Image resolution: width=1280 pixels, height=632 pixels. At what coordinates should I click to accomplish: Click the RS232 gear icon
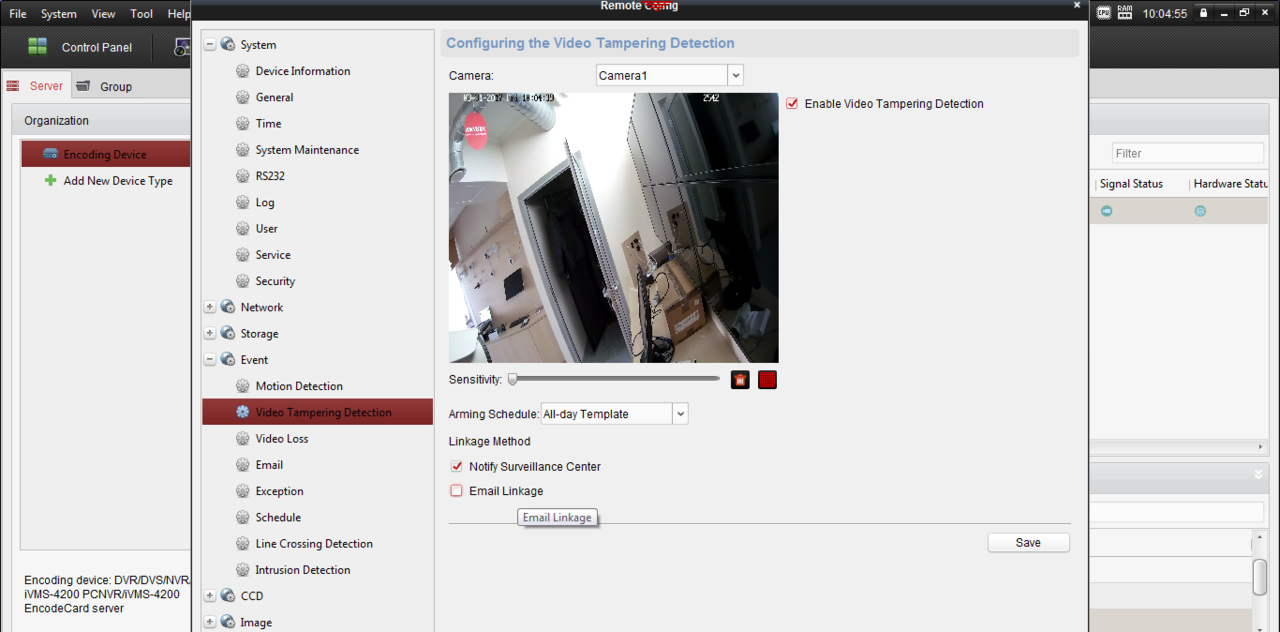pos(242,176)
